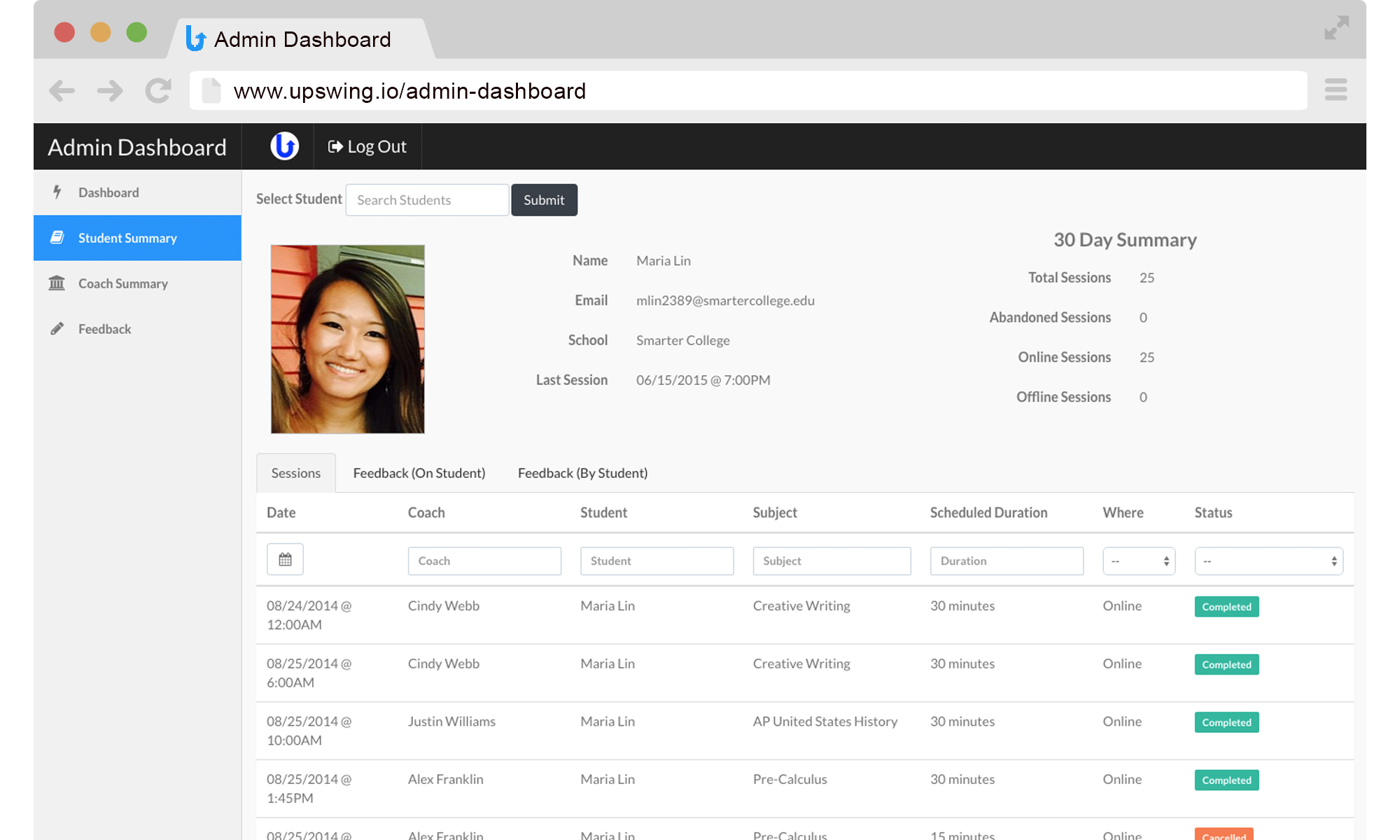The image size is (1400, 840).
Task: Click Completed badge for AP United States History
Action: 1226,722
